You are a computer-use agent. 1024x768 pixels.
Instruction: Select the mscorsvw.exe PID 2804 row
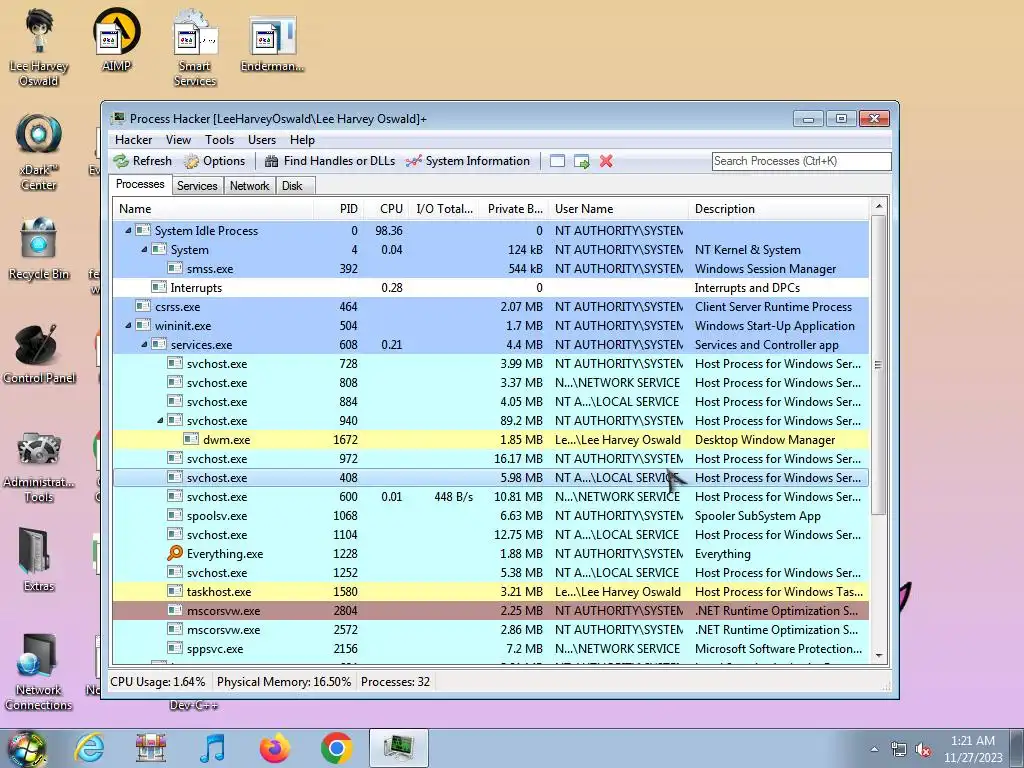tap(490, 611)
